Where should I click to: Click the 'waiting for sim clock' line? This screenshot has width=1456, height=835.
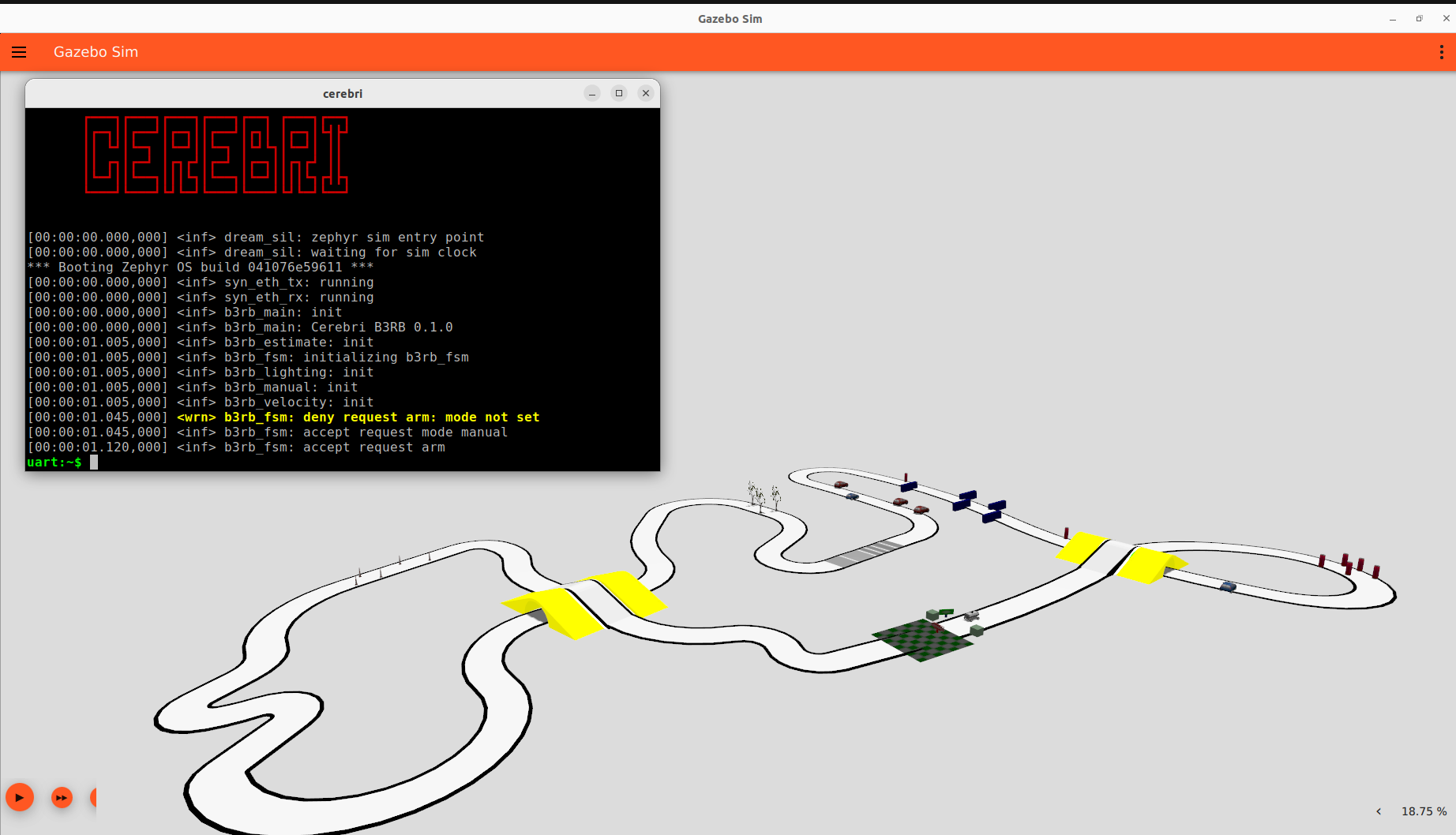[x=252, y=253]
